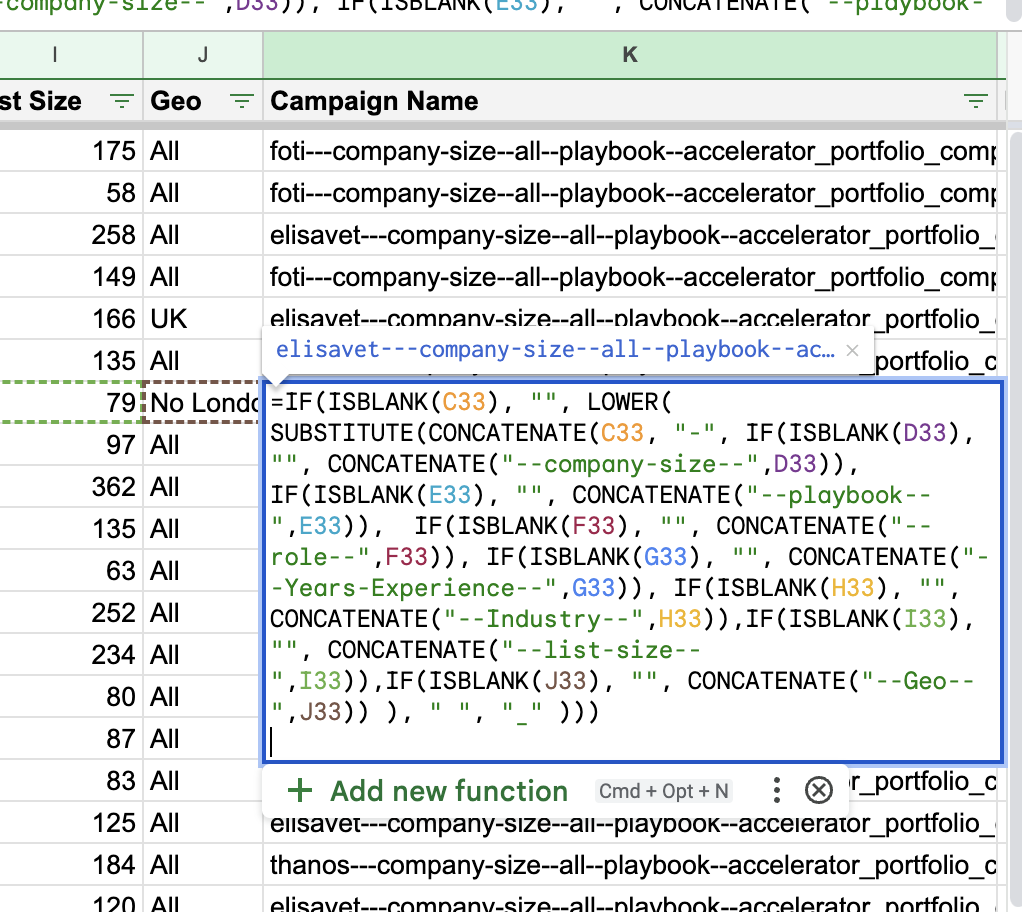Select the cell with list size 125
1022x912 pixels.
[x=71, y=823]
